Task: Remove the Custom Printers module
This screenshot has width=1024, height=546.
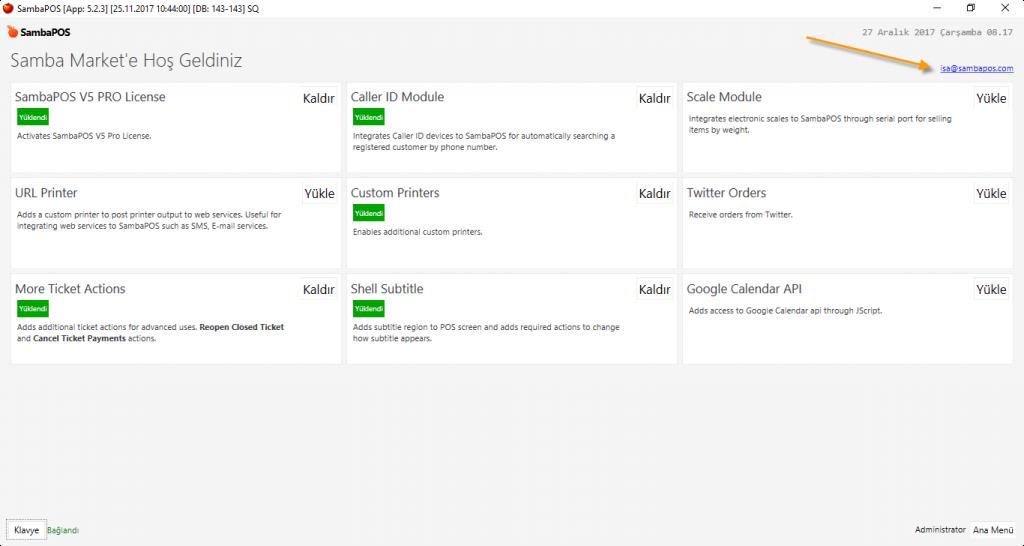Action: click(x=654, y=194)
